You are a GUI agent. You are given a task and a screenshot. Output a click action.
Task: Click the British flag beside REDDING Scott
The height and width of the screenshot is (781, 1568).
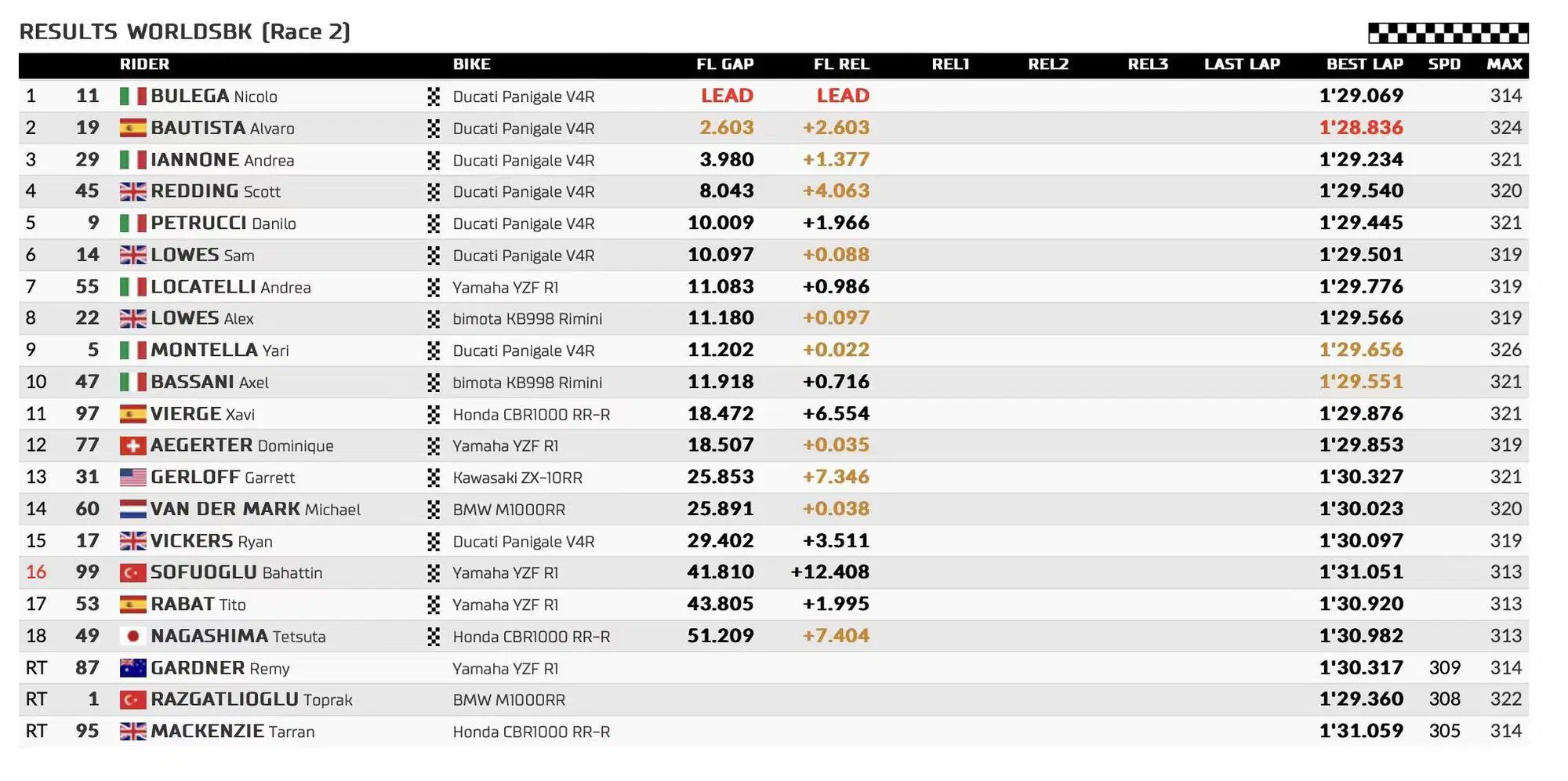coord(132,191)
